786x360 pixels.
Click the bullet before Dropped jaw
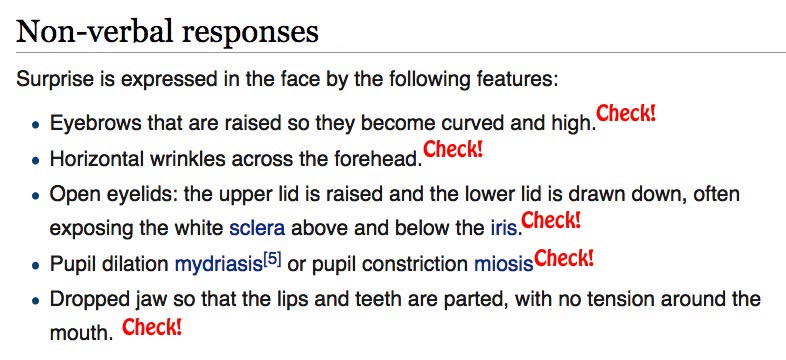click(x=35, y=301)
